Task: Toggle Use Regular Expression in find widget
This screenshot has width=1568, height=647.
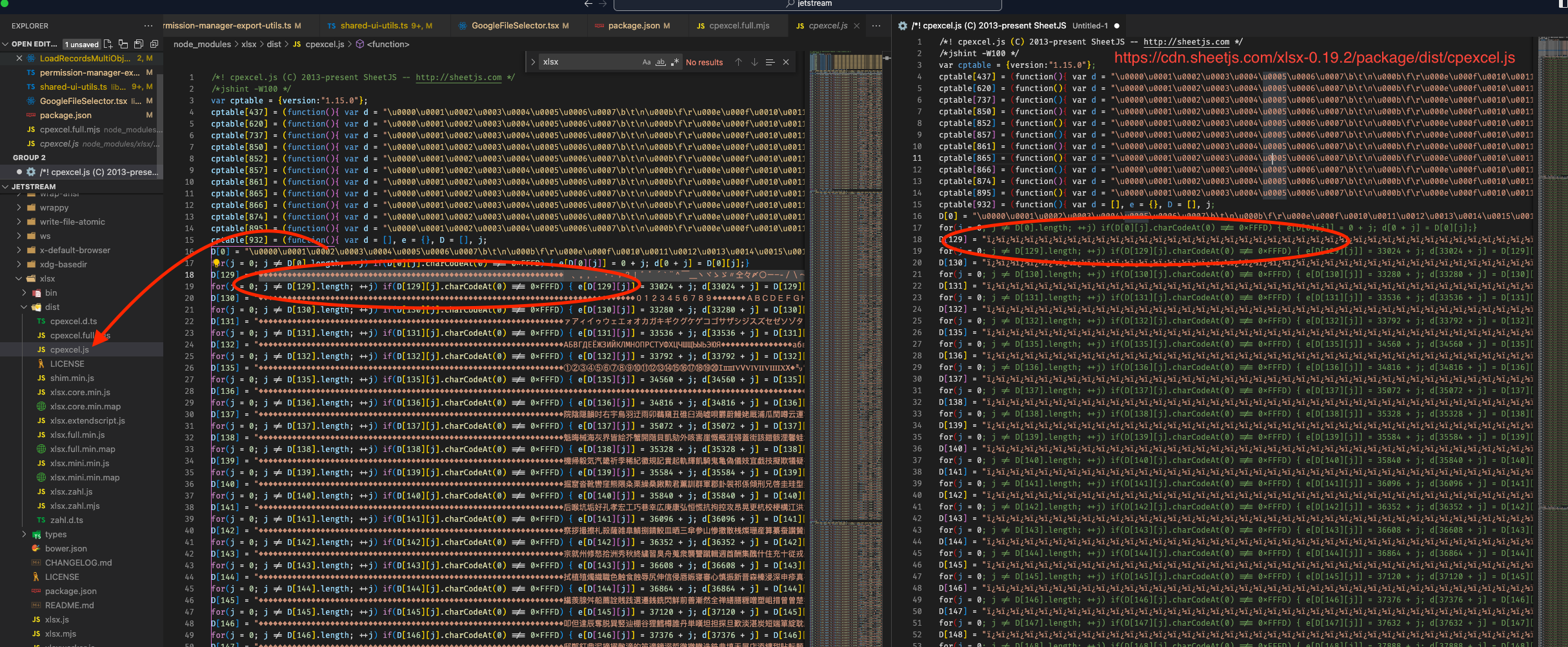Action: tap(674, 62)
